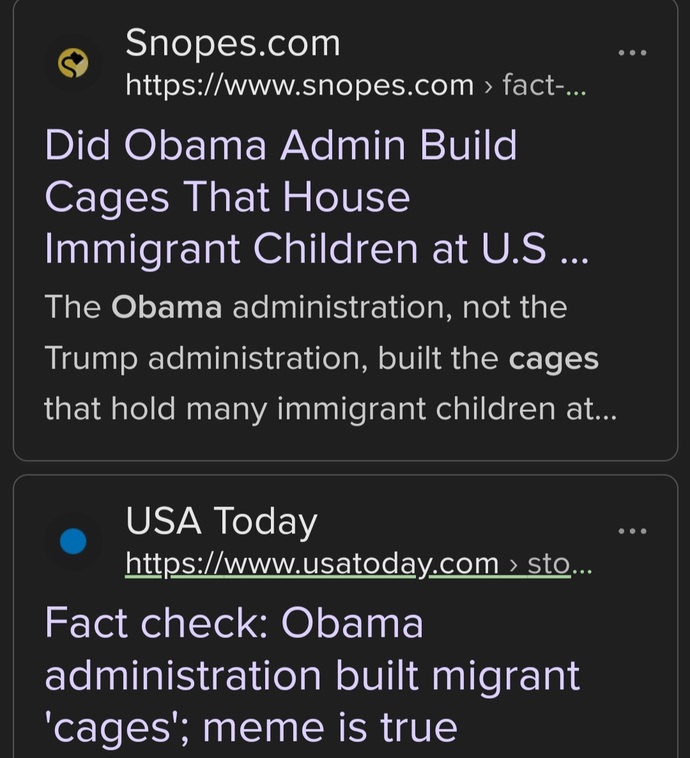Tap the Snopes favicon icon

(x=73, y=63)
